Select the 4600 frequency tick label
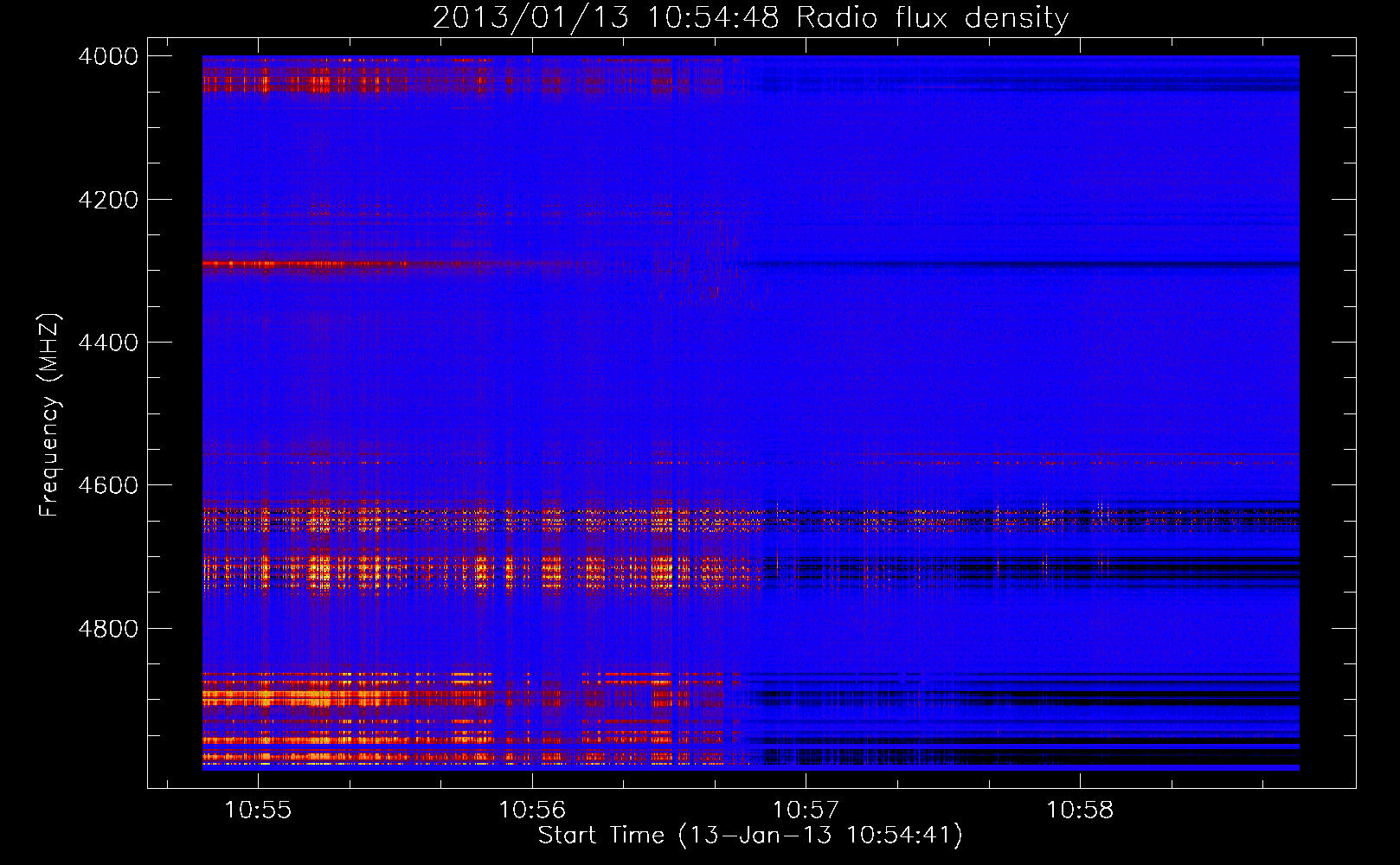Image resolution: width=1400 pixels, height=865 pixels. [x=108, y=485]
